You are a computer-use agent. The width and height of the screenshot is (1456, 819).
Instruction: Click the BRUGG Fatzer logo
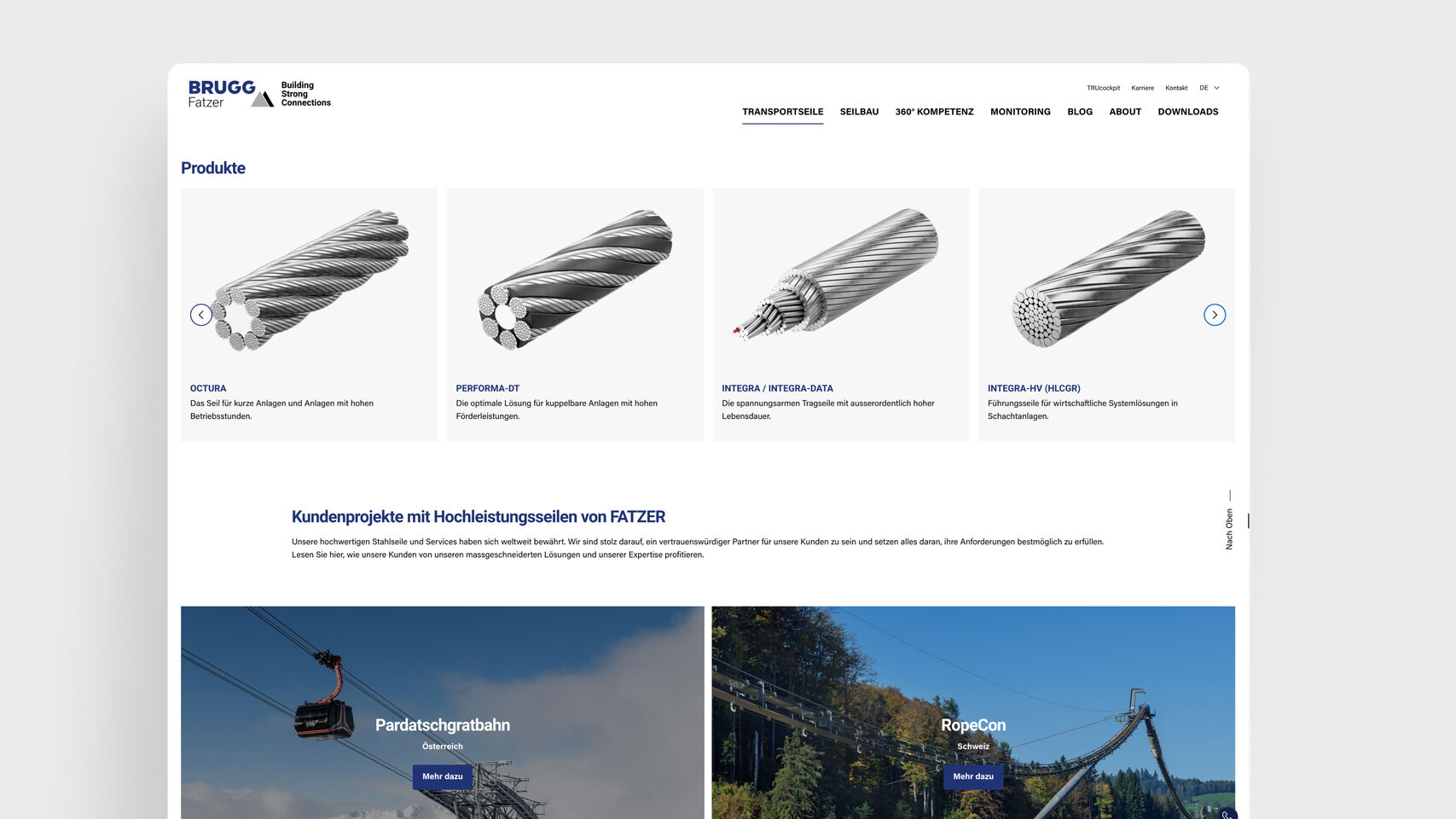point(231,94)
